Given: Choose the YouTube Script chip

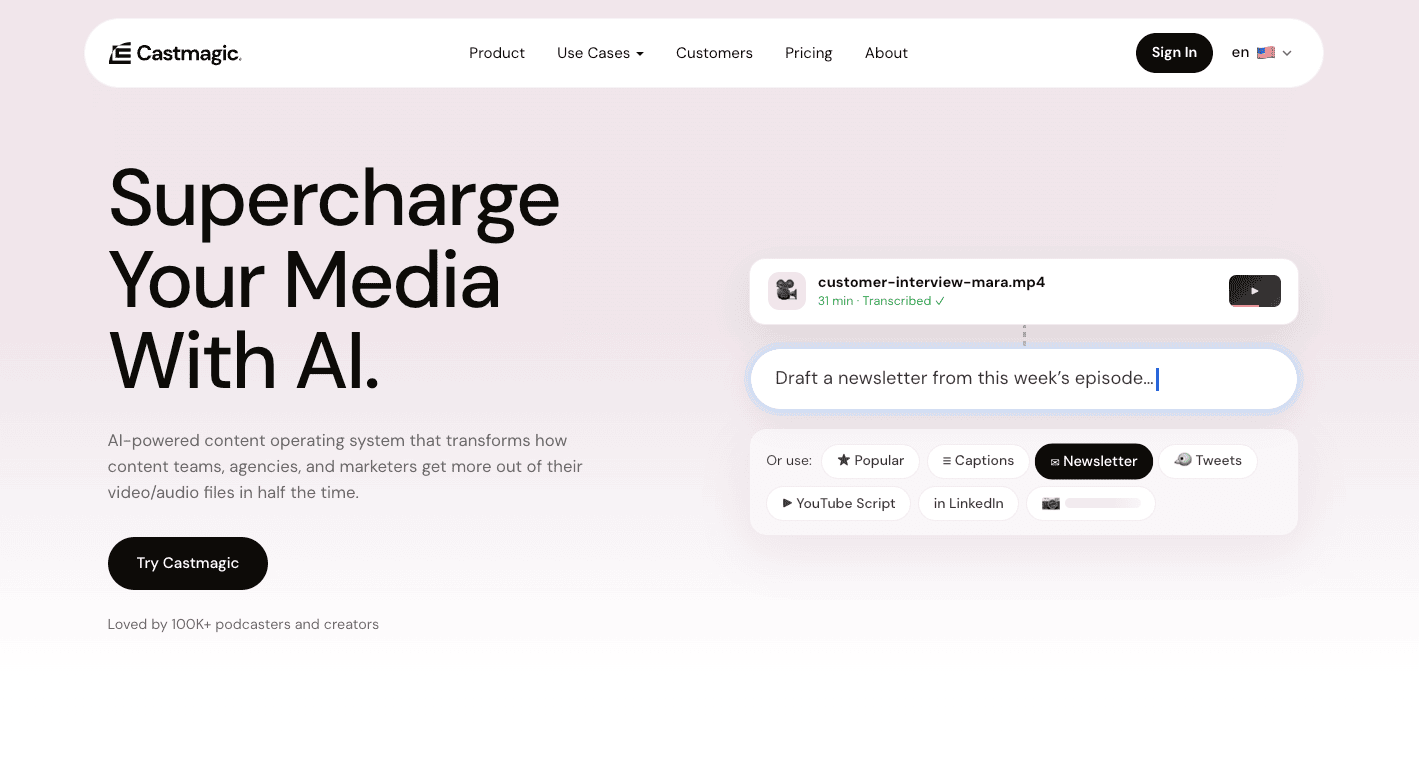Looking at the screenshot, I should click(839, 504).
